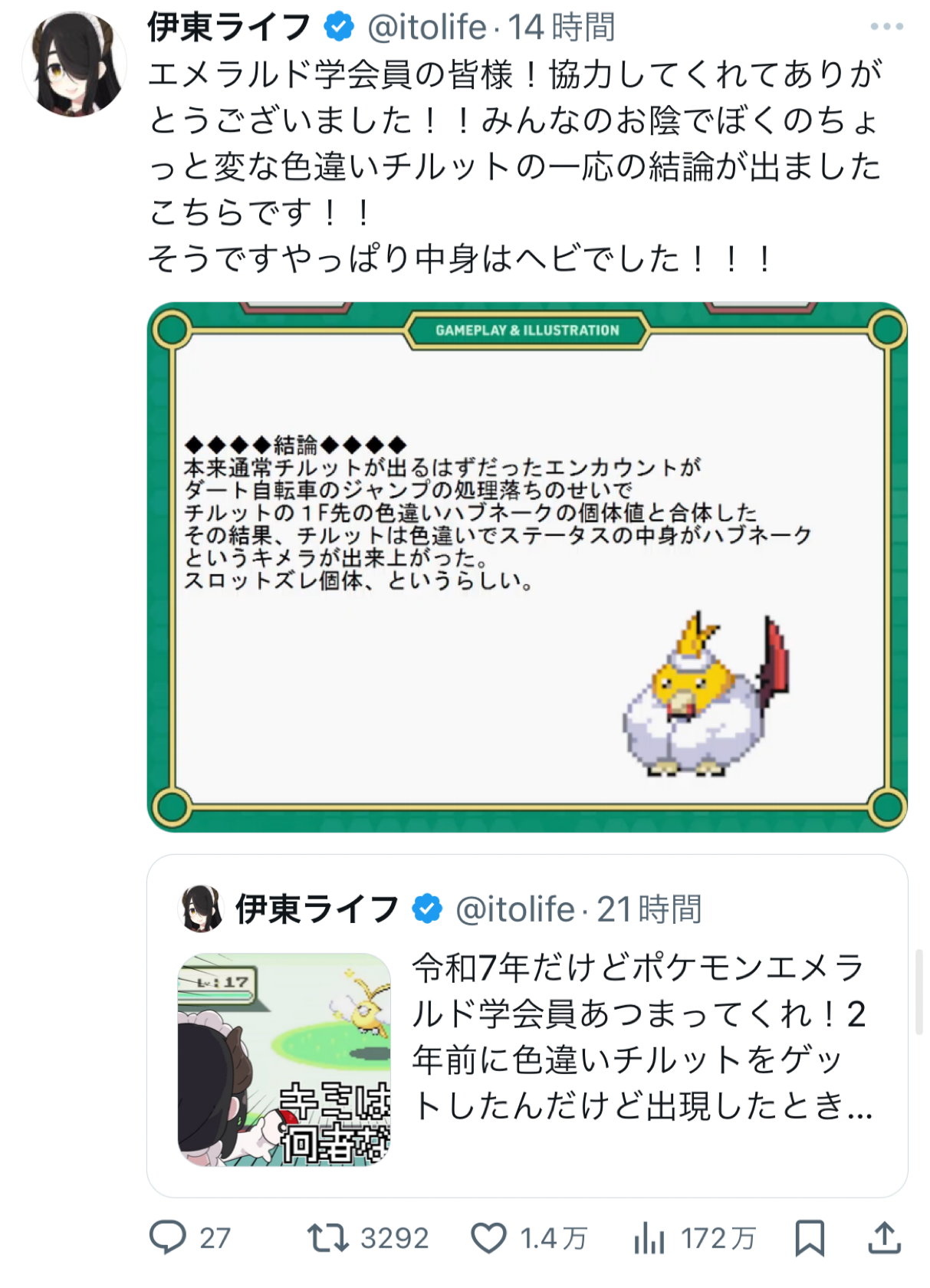The height and width of the screenshot is (1288, 930).
Task: Like the tweet with heart icon
Action: coord(488,1237)
